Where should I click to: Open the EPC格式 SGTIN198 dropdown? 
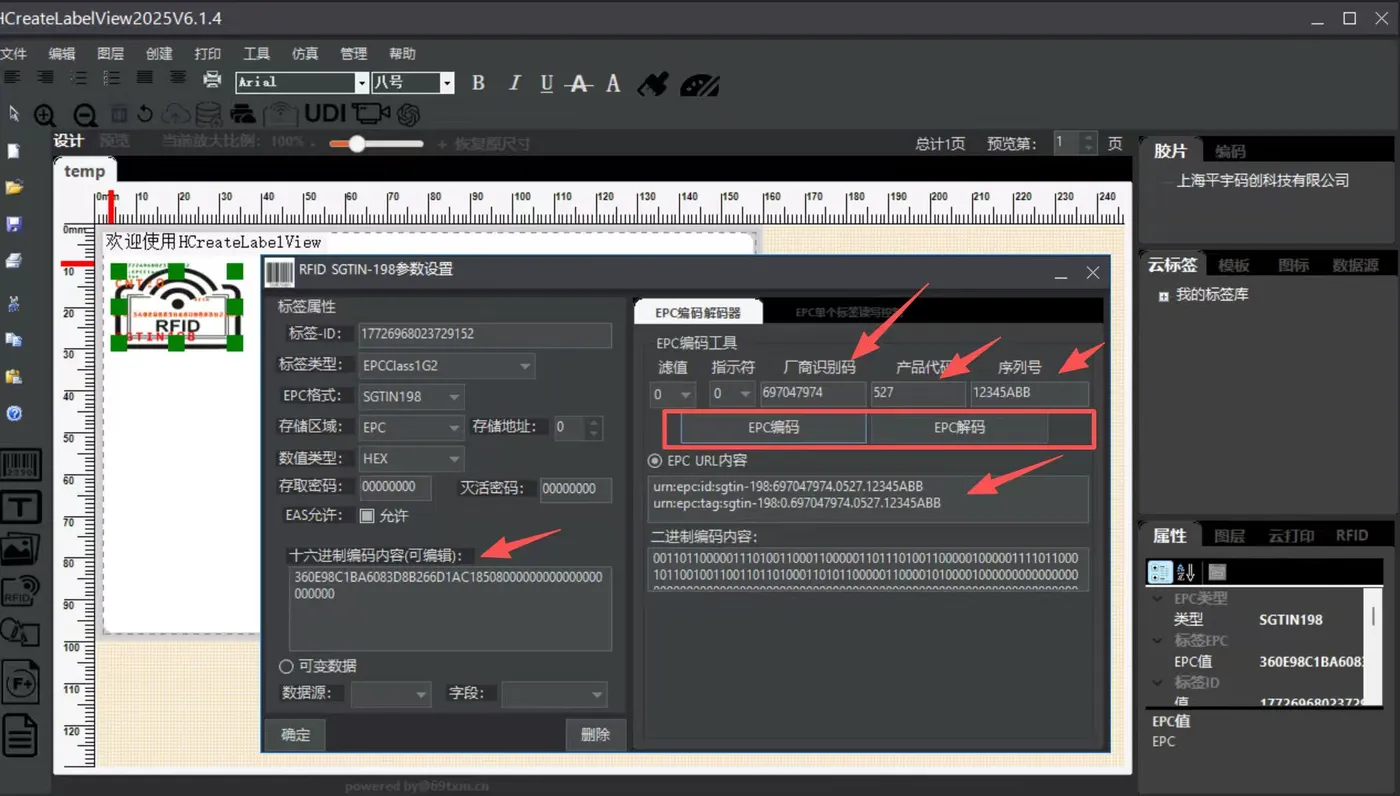coord(410,397)
